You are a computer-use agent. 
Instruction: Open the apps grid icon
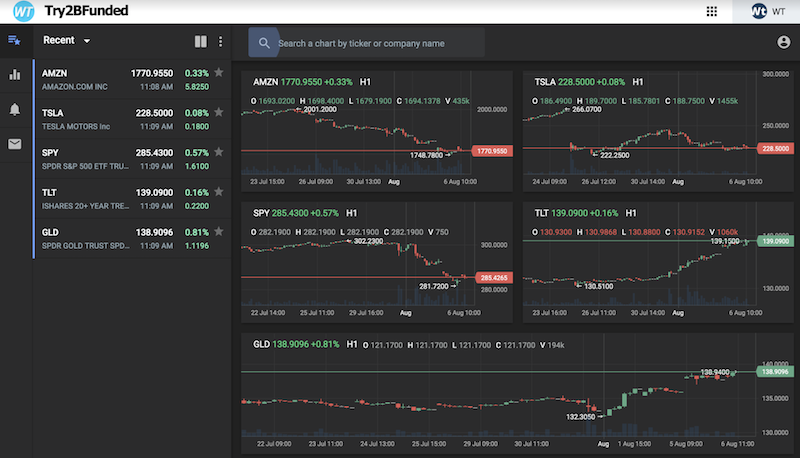pos(712,11)
